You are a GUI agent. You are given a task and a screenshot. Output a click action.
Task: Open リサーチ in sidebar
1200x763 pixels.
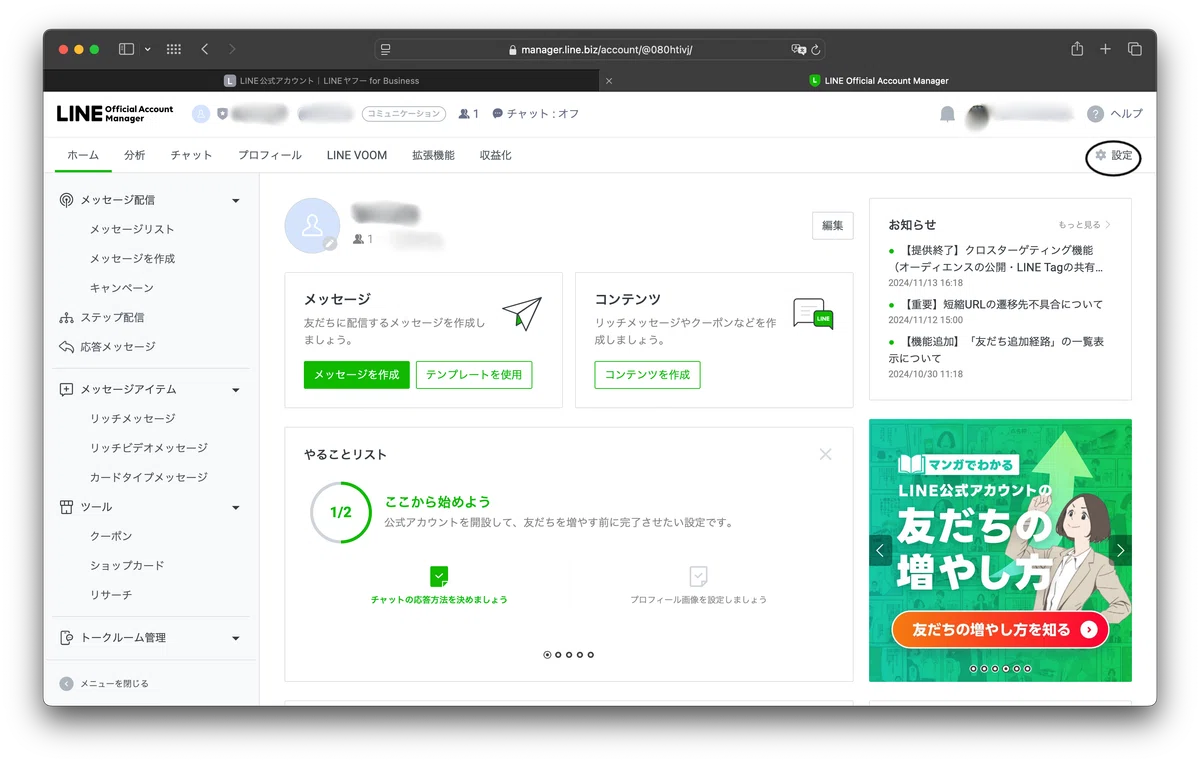point(111,595)
